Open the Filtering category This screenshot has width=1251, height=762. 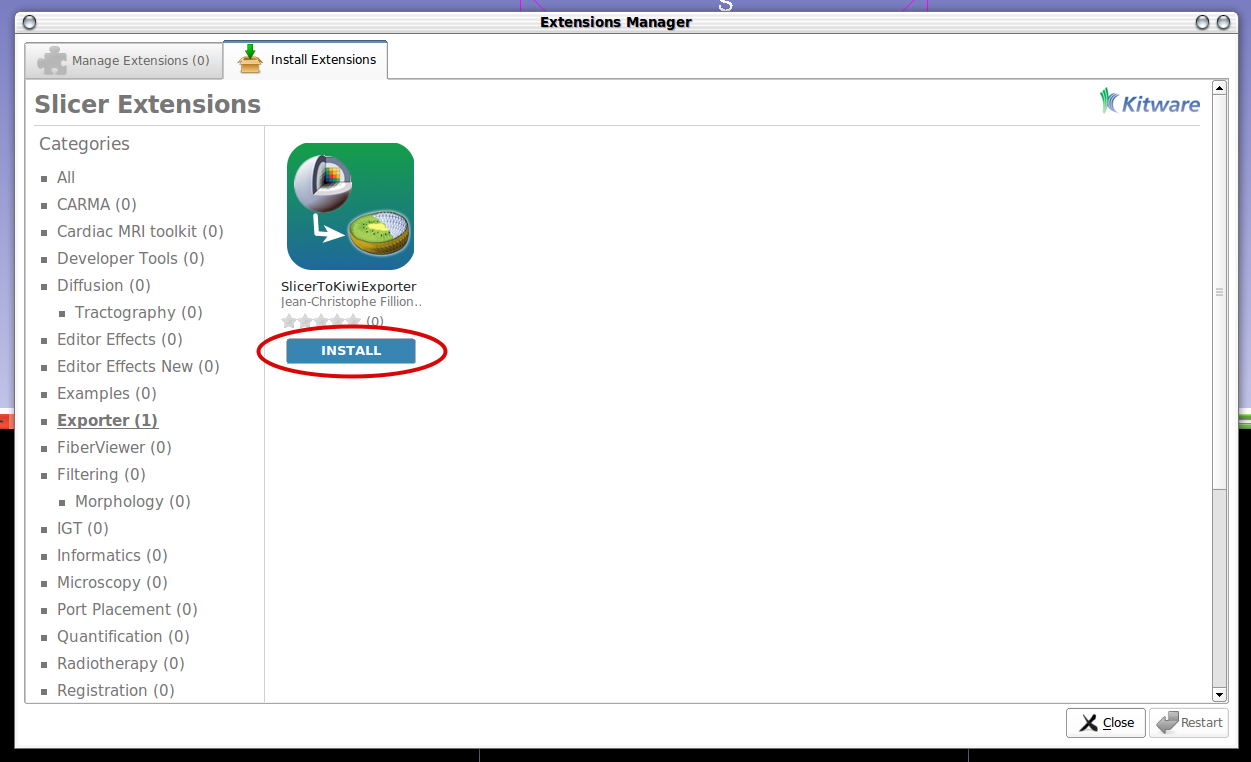tap(101, 474)
